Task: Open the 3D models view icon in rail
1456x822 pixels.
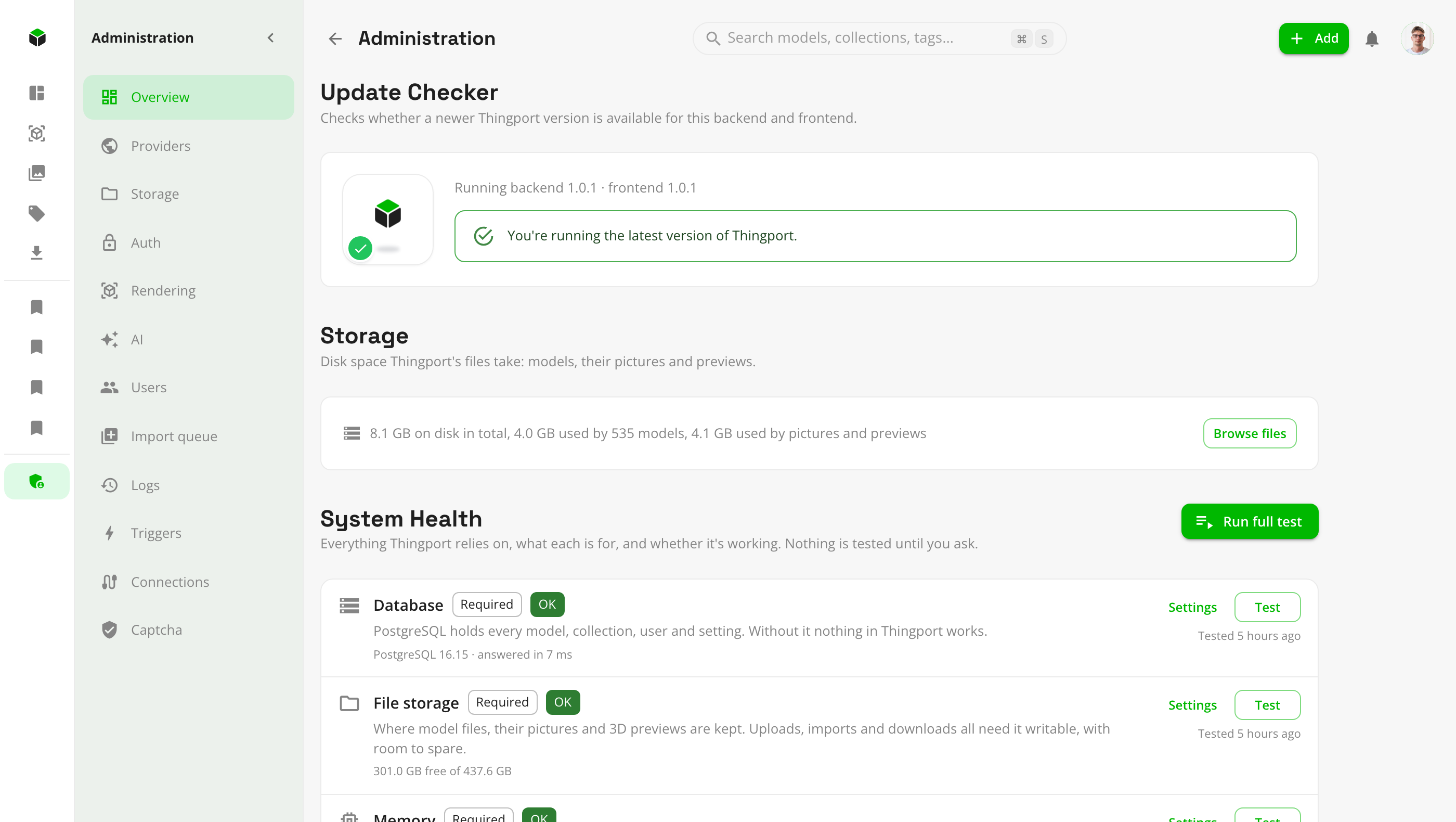Action: (x=37, y=133)
